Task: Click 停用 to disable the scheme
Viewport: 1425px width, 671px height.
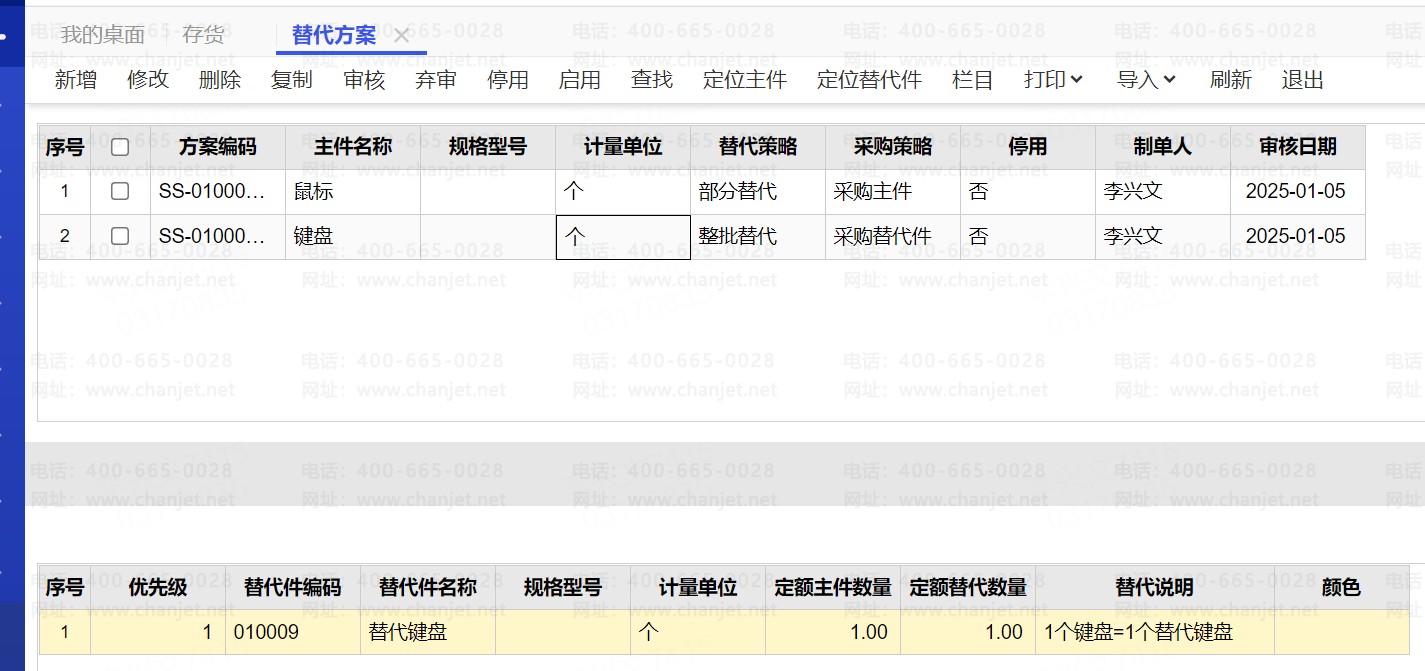Action: tap(508, 80)
